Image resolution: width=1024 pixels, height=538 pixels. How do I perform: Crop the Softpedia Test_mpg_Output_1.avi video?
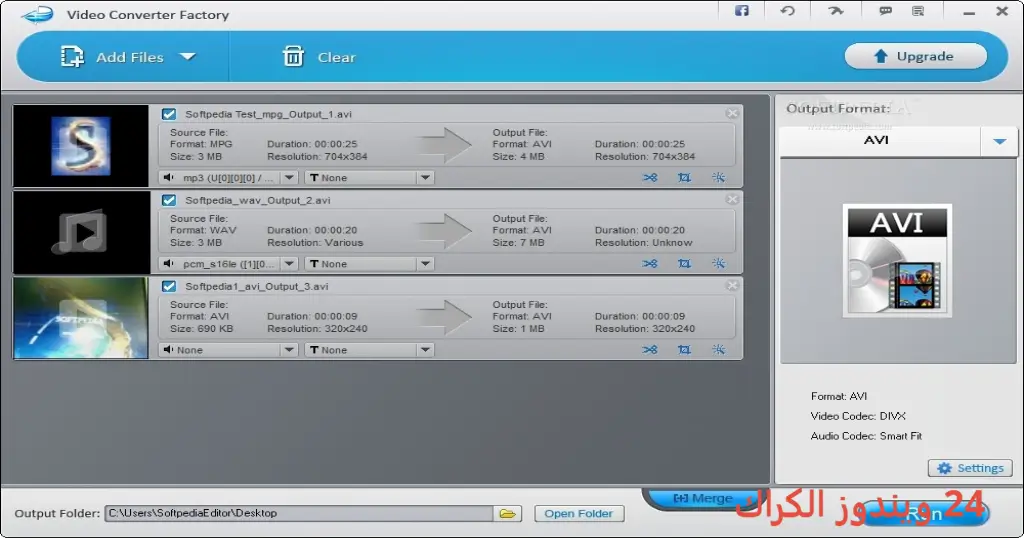pyautogui.click(x=684, y=178)
